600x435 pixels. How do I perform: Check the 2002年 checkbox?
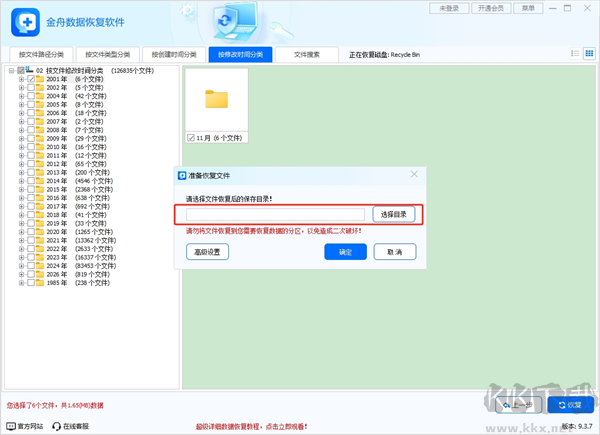31,88
